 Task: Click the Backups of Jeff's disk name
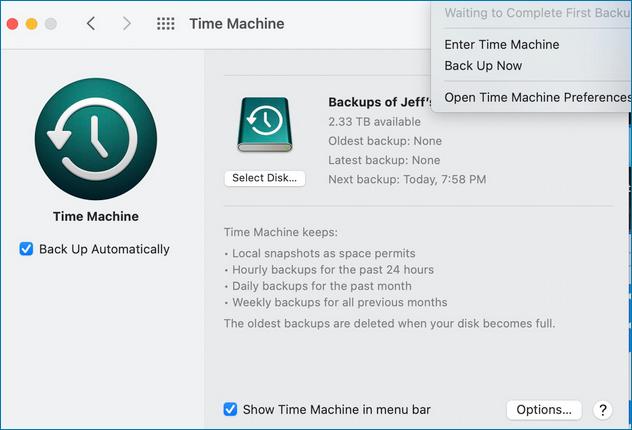coord(379,101)
